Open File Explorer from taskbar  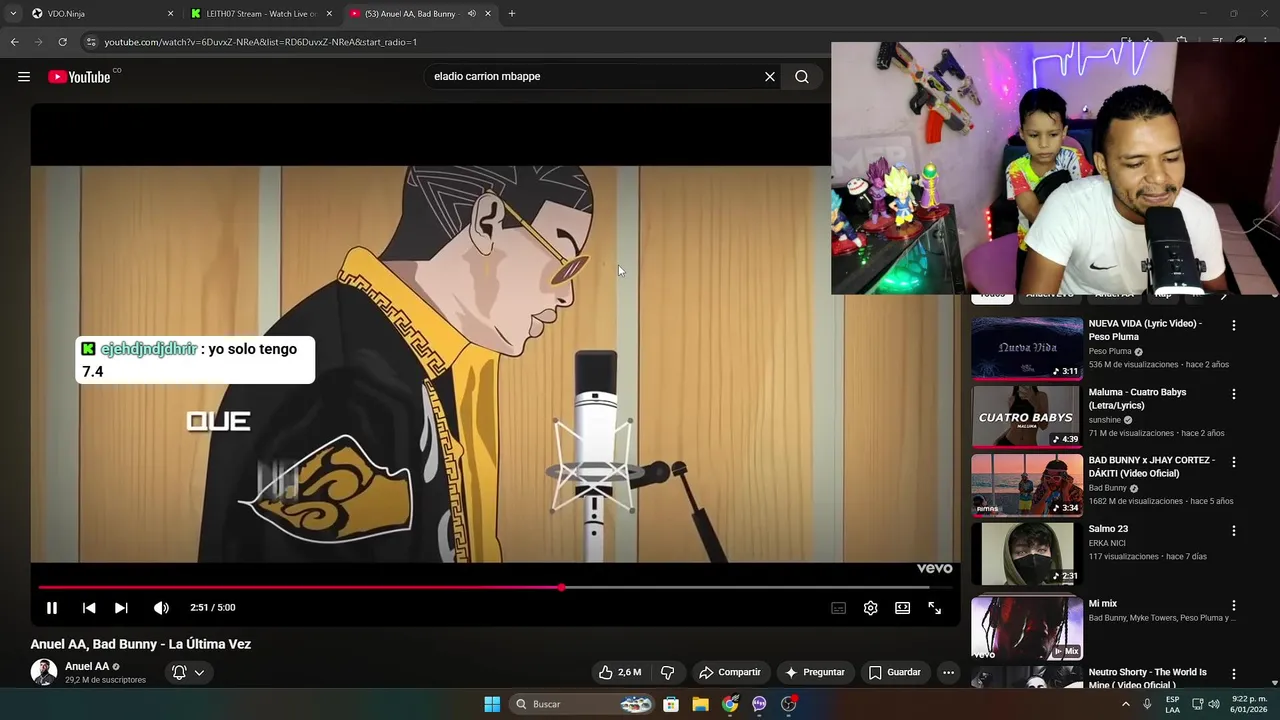701,705
